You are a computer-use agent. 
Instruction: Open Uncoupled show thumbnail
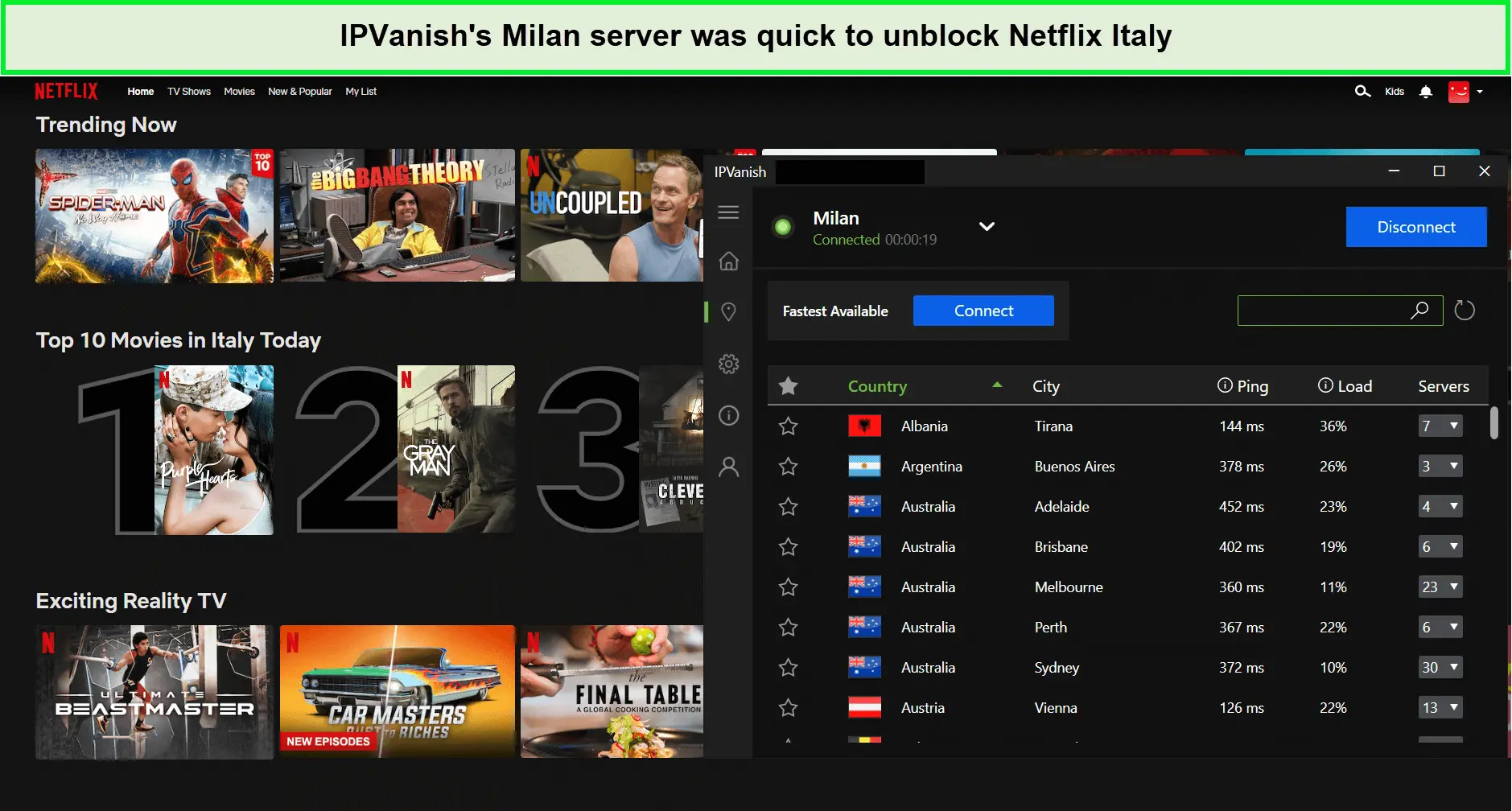[612, 215]
